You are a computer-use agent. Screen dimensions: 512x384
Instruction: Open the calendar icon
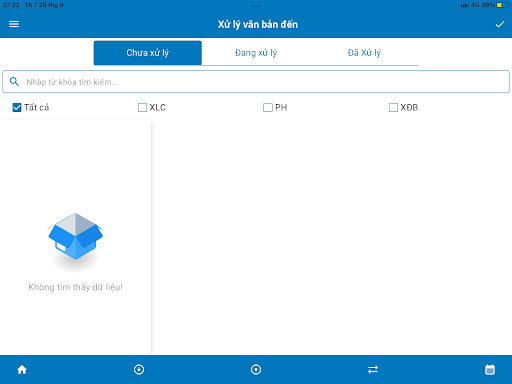[x=490, y=369]
